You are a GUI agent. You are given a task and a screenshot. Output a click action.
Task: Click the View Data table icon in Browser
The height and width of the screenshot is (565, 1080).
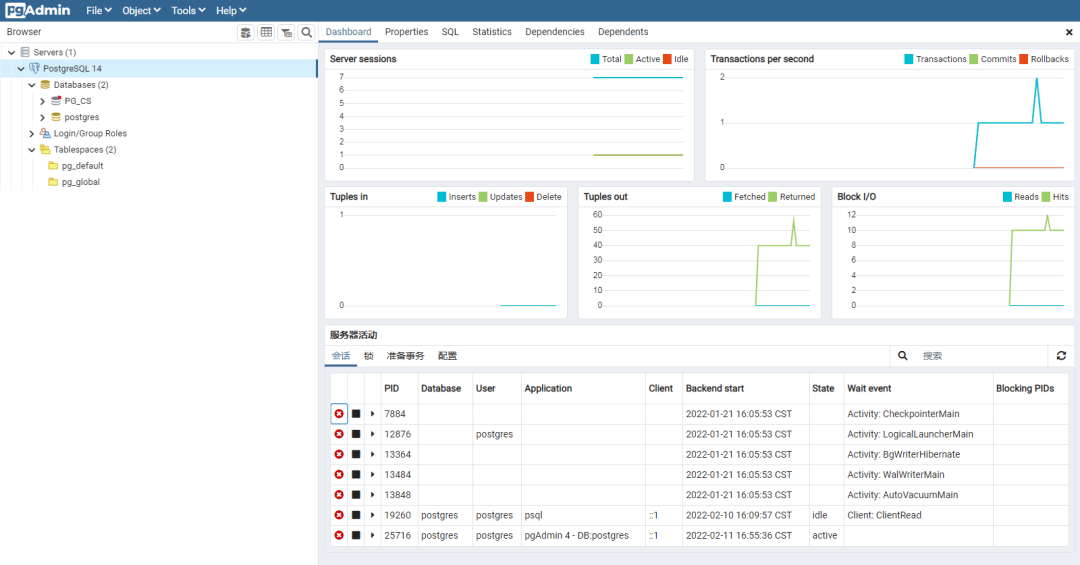(x=266, y=32)
